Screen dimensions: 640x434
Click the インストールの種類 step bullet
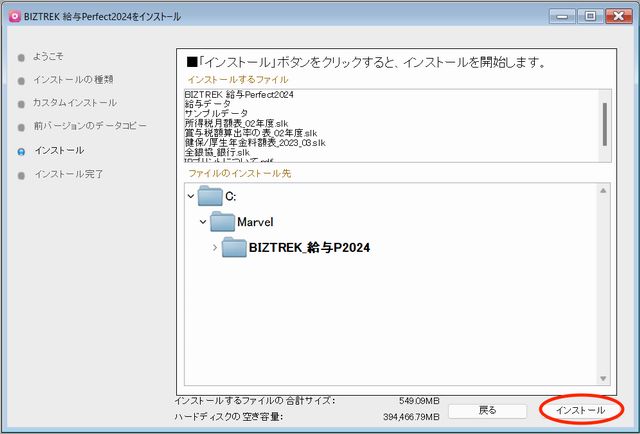(21, 81)
